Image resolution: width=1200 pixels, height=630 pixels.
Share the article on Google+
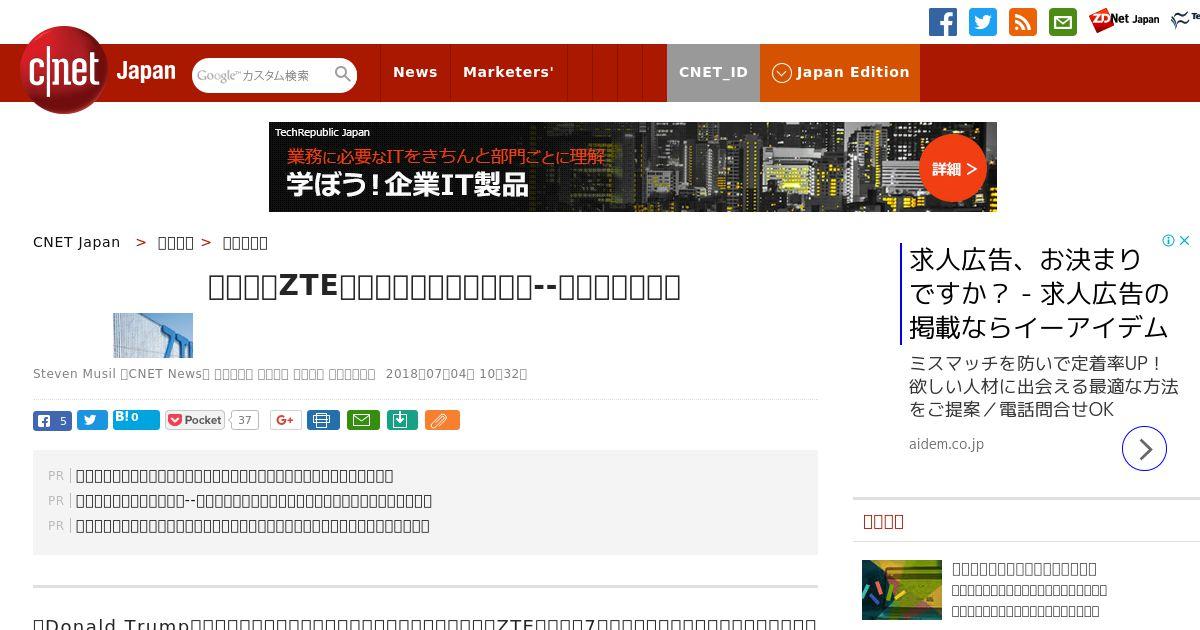point(284,420)
